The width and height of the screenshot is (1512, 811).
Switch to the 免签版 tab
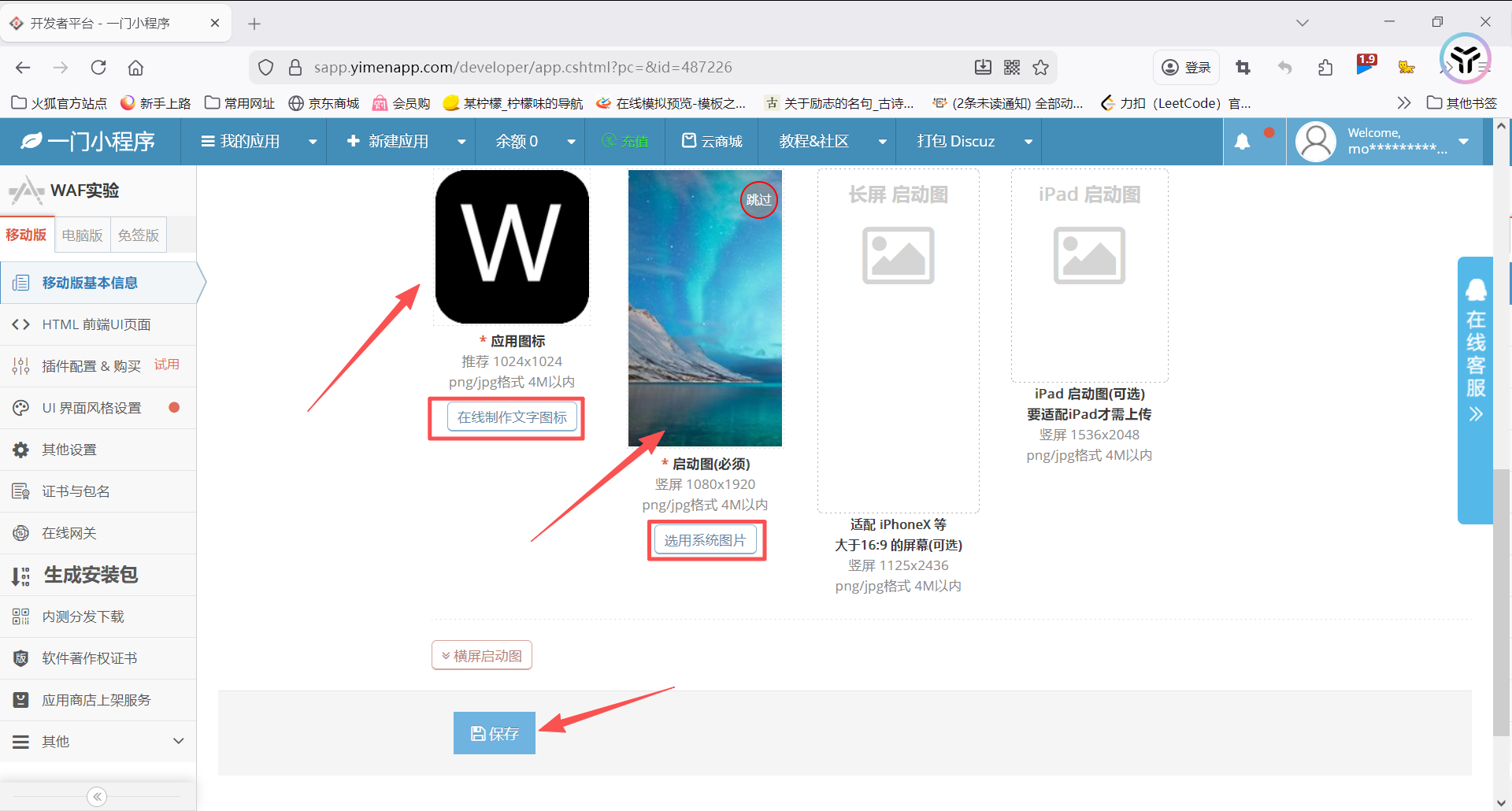(139, 235)
